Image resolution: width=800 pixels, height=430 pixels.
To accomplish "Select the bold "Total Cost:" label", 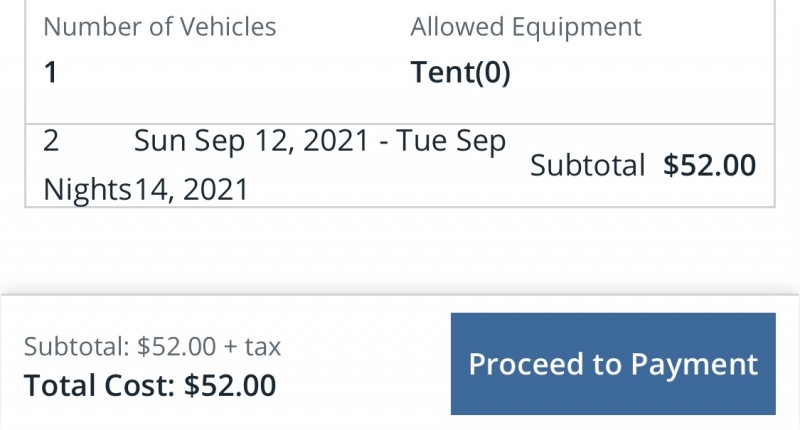I will click(x=100, y=385).
